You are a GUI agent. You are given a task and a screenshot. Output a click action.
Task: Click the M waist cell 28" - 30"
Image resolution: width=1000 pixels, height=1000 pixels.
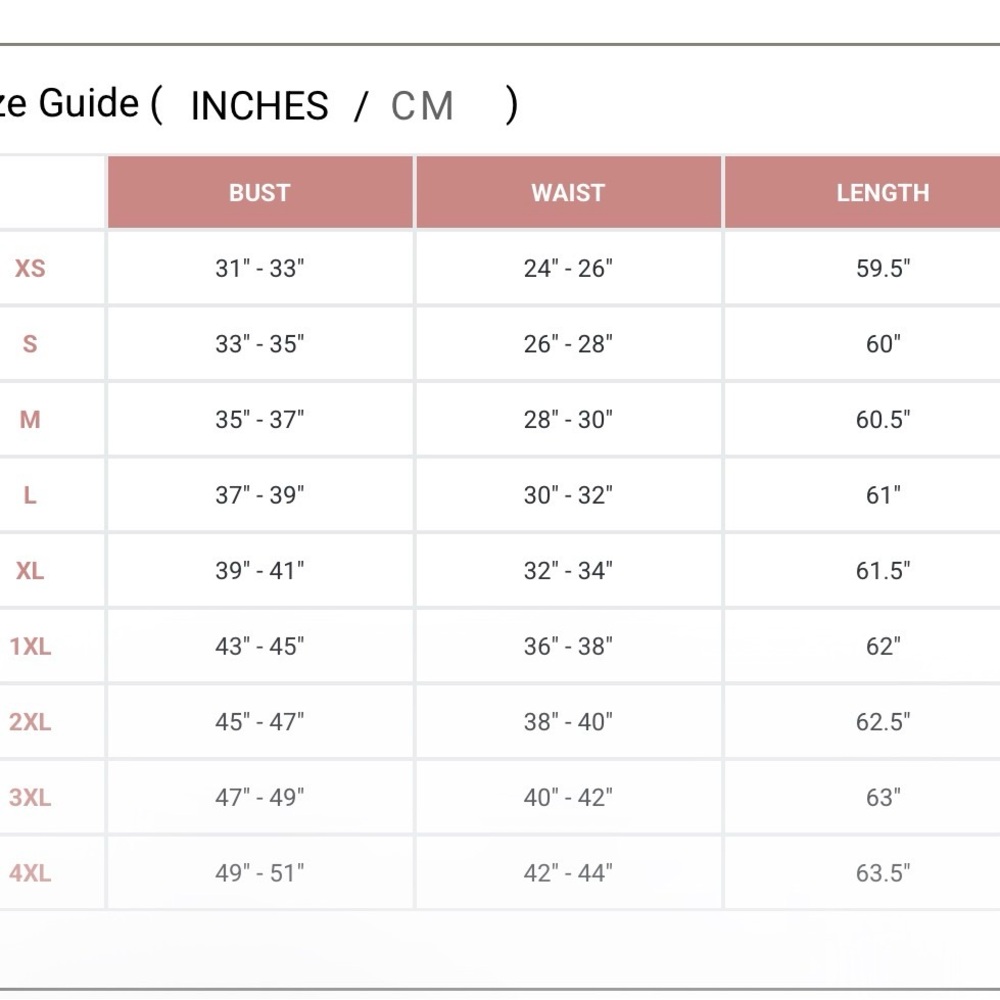(568, 419)
